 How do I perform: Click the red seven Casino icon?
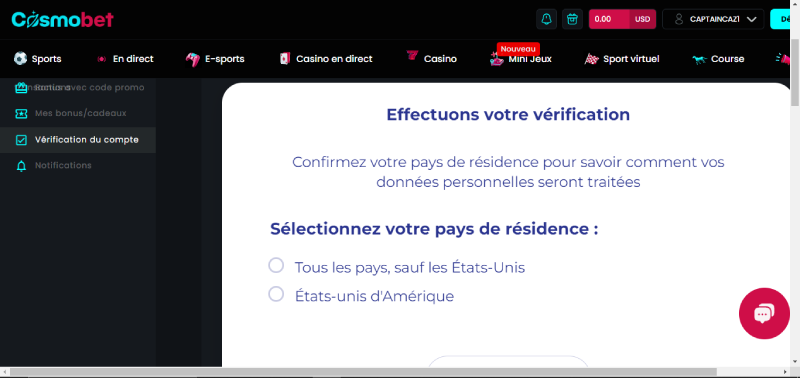pos(412,55)
